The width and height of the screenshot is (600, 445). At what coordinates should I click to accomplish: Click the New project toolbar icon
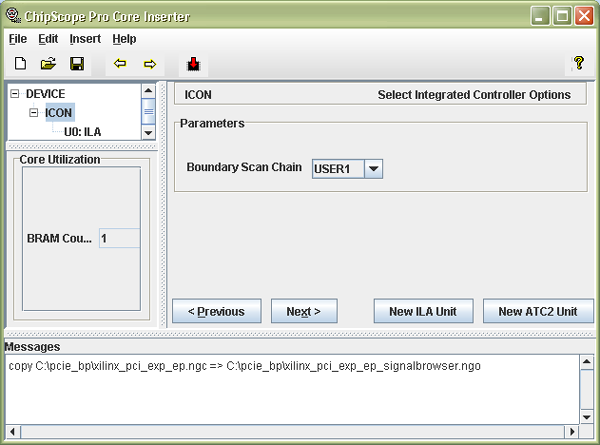20,64
